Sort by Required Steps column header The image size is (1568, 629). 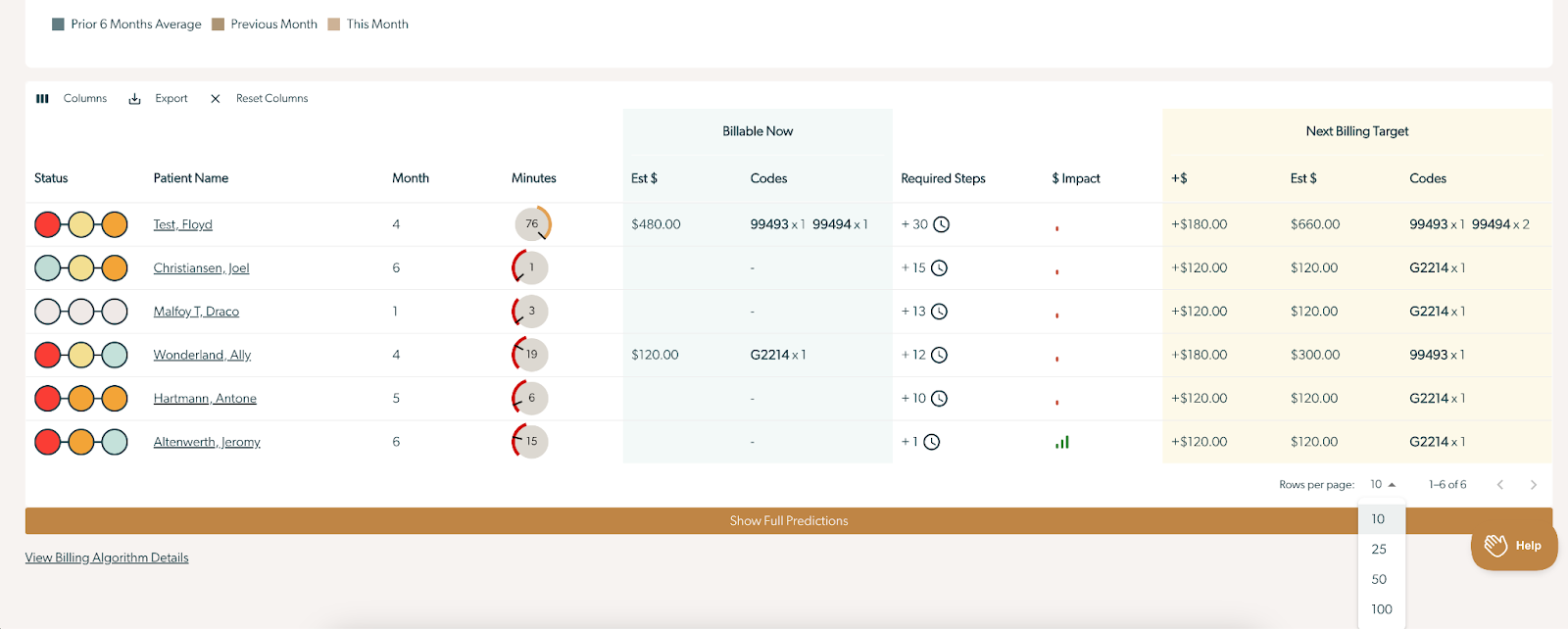943,178
